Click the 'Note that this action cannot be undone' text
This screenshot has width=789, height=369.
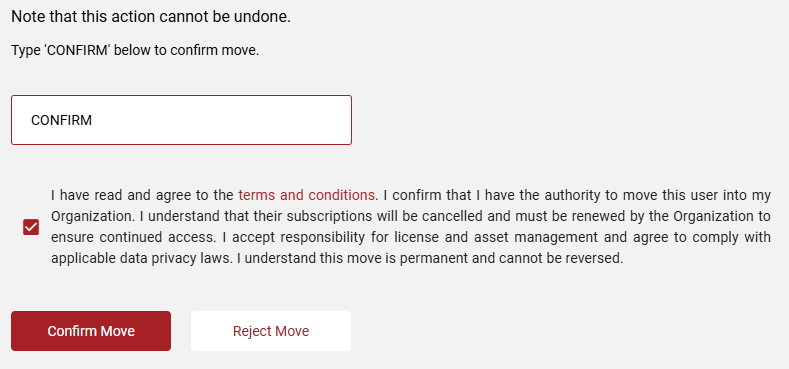click(151, 17)
